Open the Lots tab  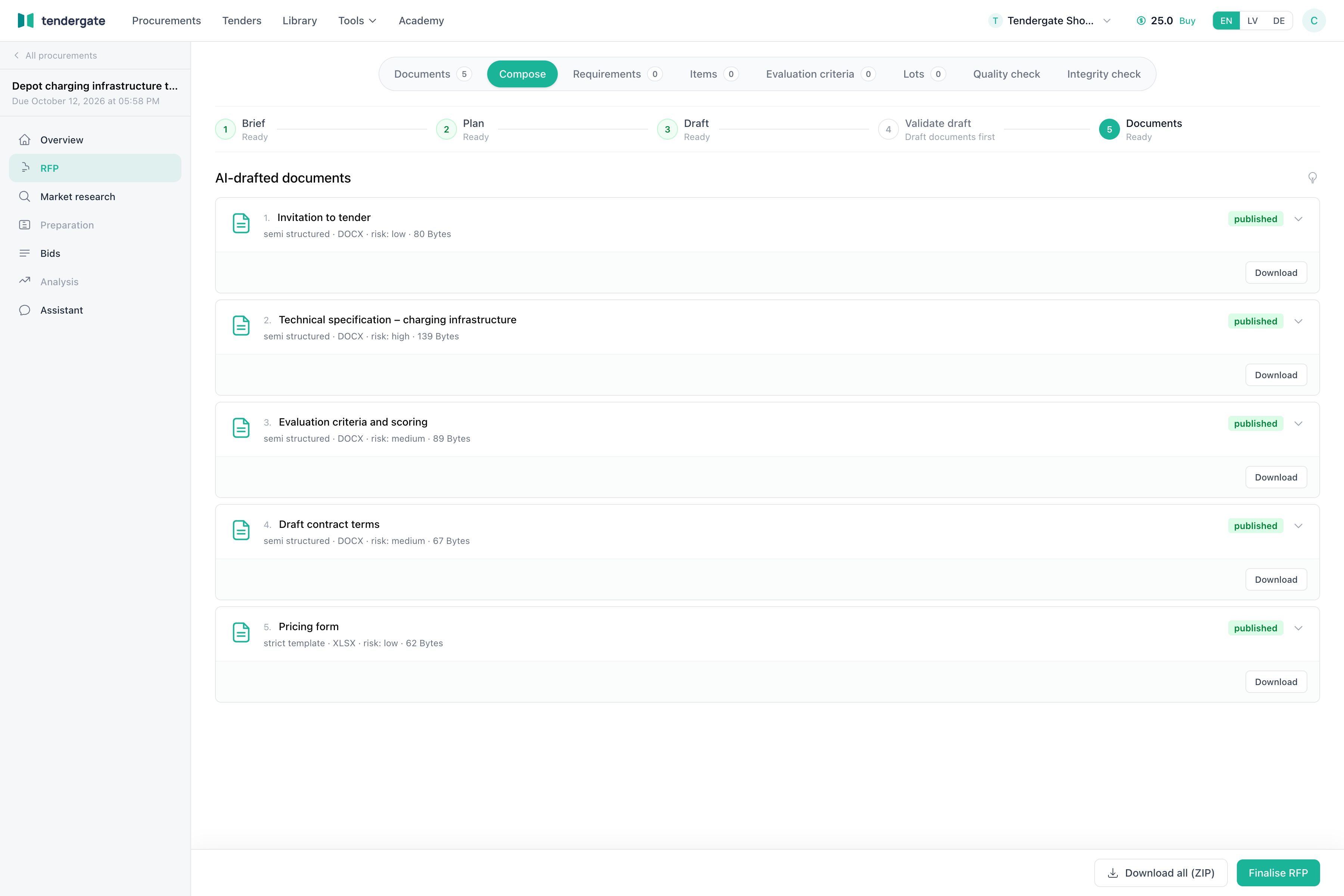pyautogui.click(x=924, y=74)
